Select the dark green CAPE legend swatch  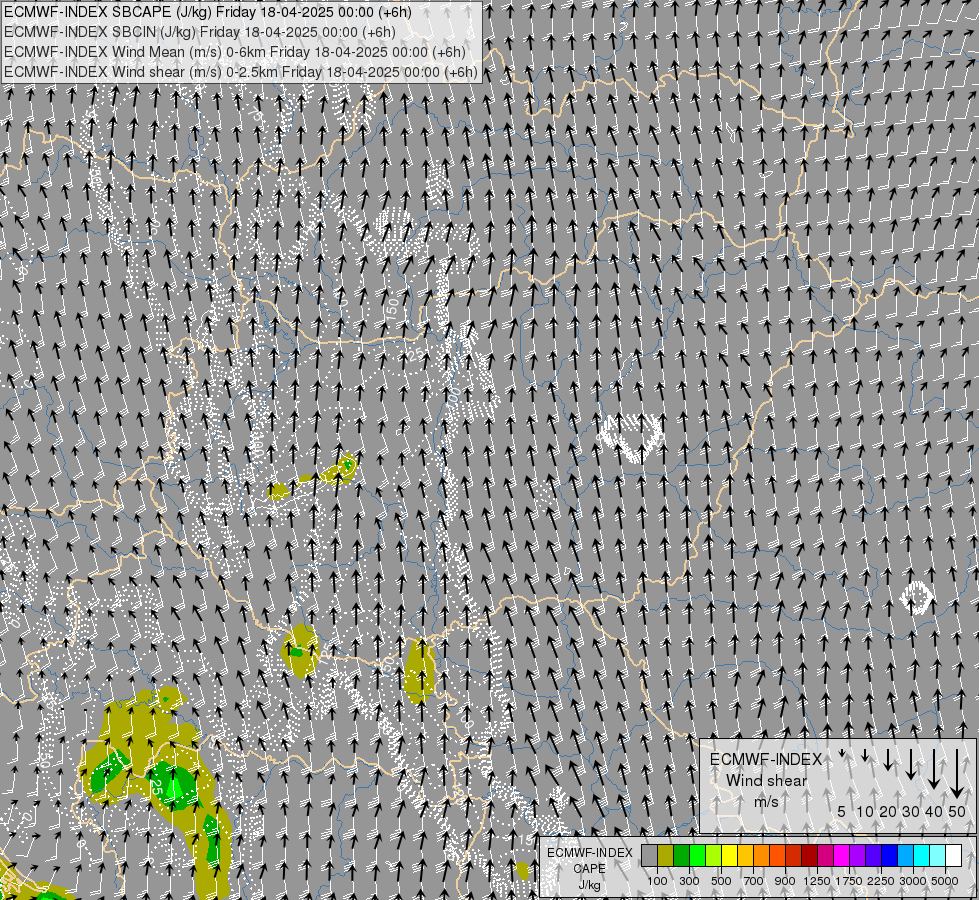pos(682,856)
